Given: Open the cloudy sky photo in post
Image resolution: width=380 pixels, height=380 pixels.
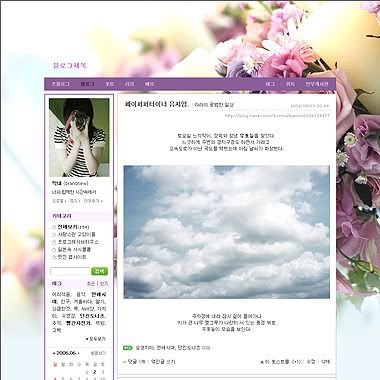Looking at the screenshot, I should coord(227,232).
